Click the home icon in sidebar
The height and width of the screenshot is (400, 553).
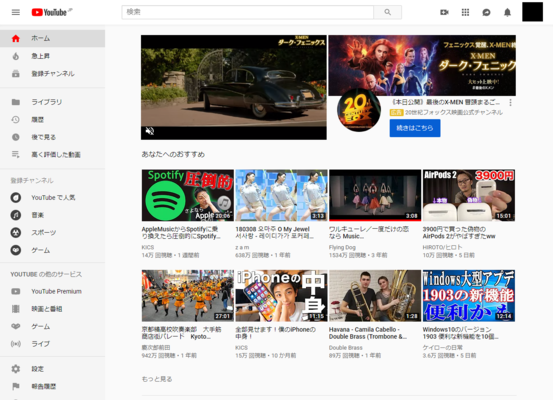16,38
